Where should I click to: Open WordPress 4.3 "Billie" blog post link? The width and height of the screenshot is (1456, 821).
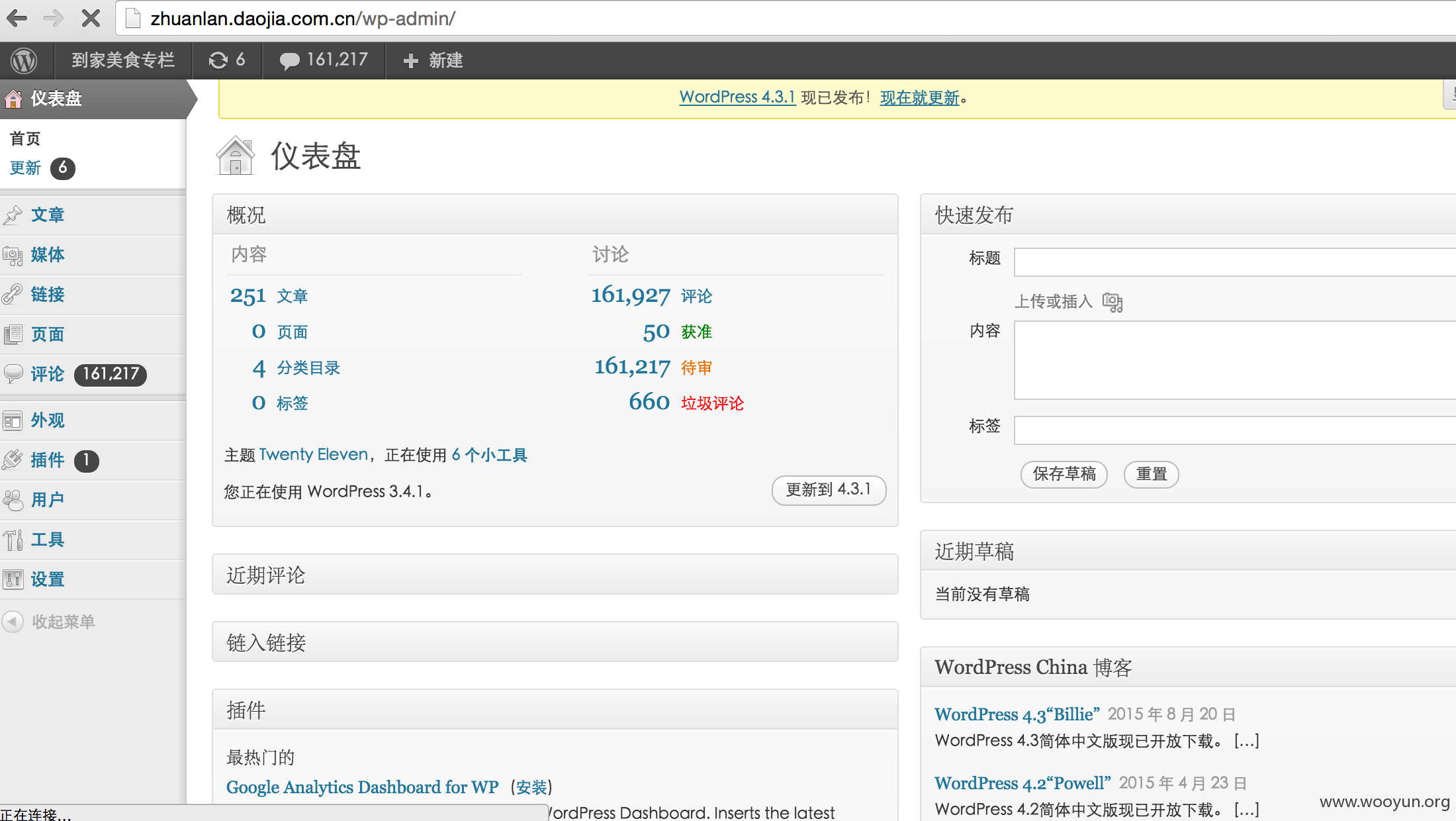pyautogui.click(x=1017, y=714)
